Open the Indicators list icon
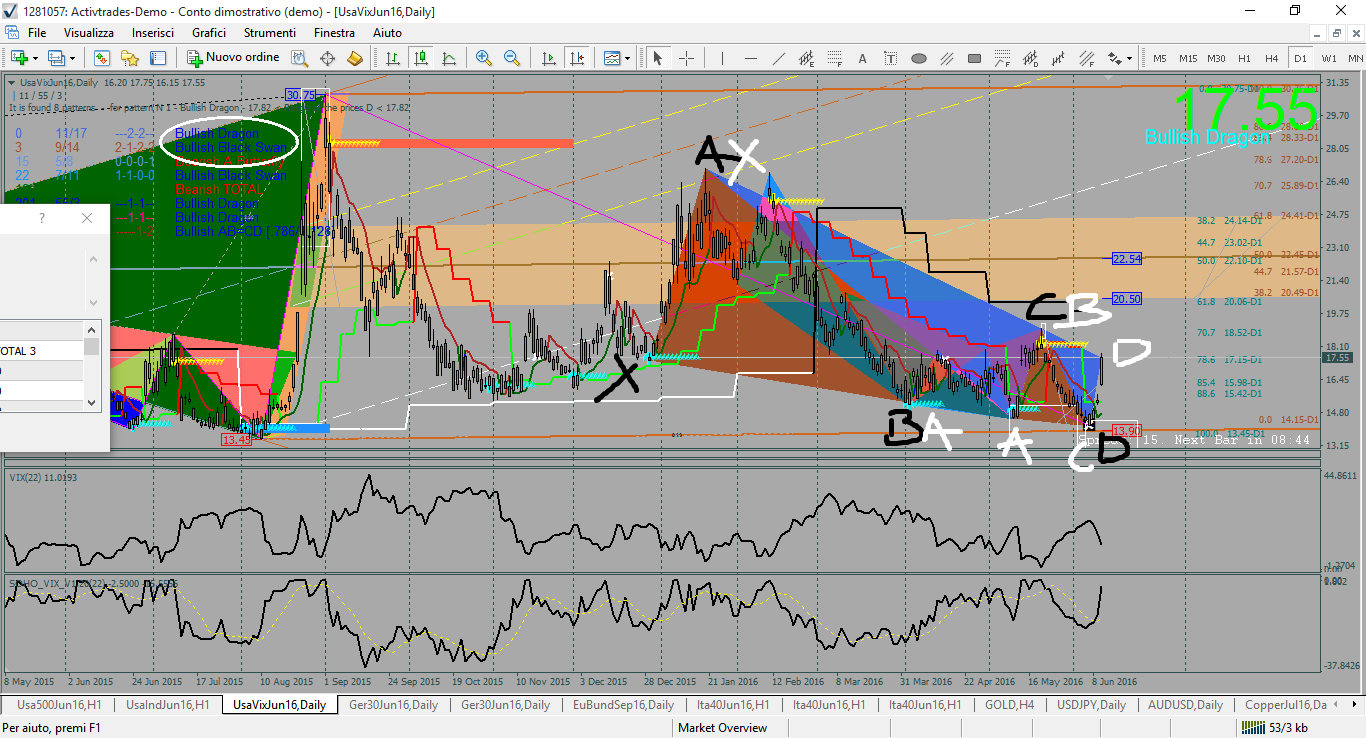This screenshot has height=738, width=1366. point(612,58)
